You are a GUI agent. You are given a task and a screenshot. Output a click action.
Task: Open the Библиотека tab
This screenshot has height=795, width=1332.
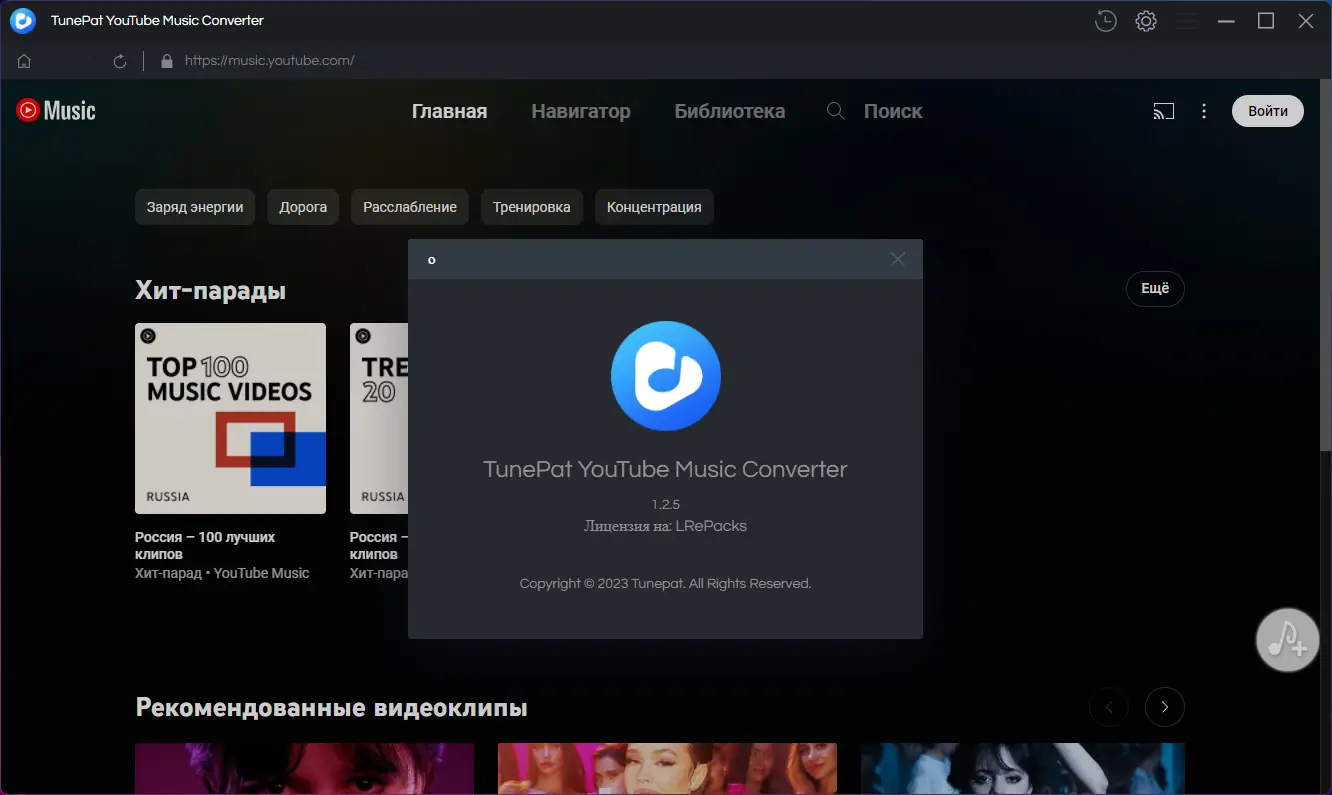click(x=730, y=111)
